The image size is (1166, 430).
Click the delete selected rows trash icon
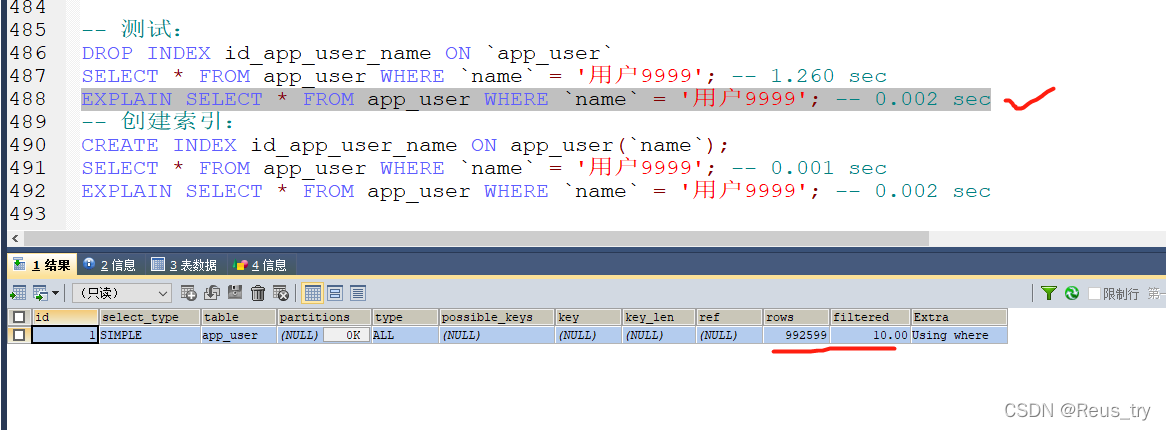click(258, 292)
